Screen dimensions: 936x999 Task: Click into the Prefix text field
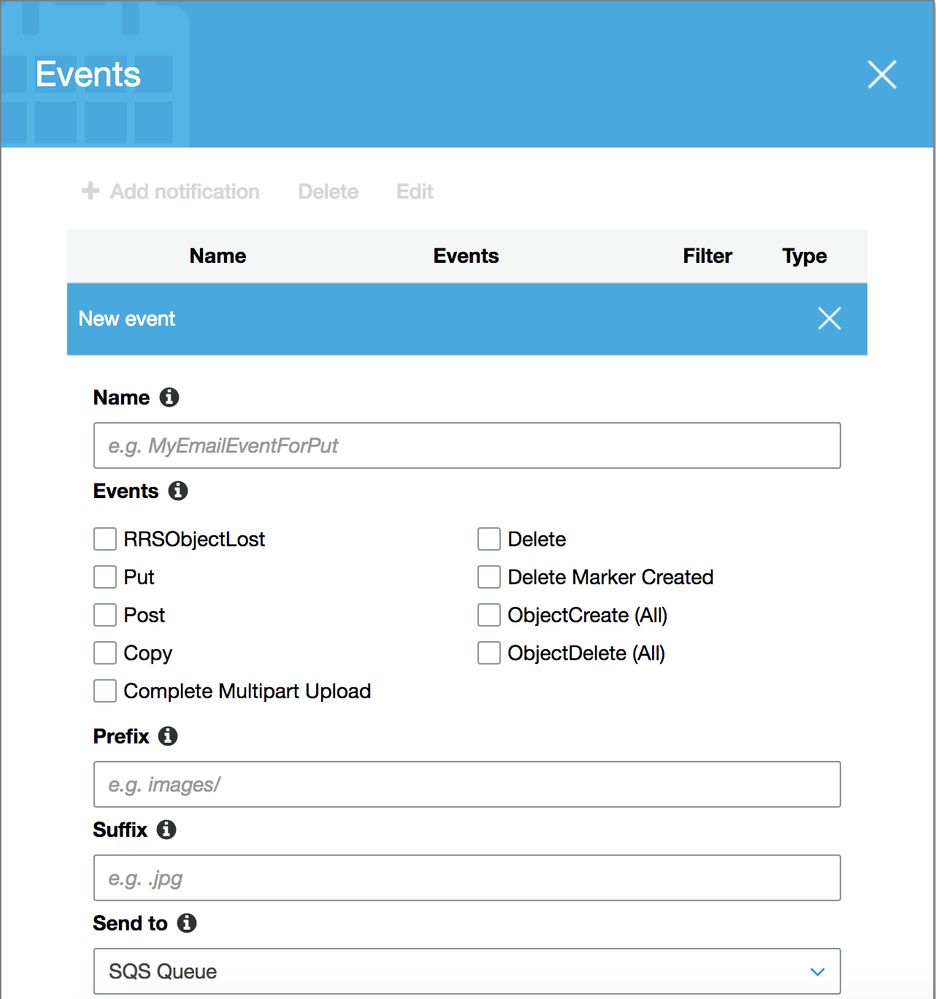[x=466, y=785]
